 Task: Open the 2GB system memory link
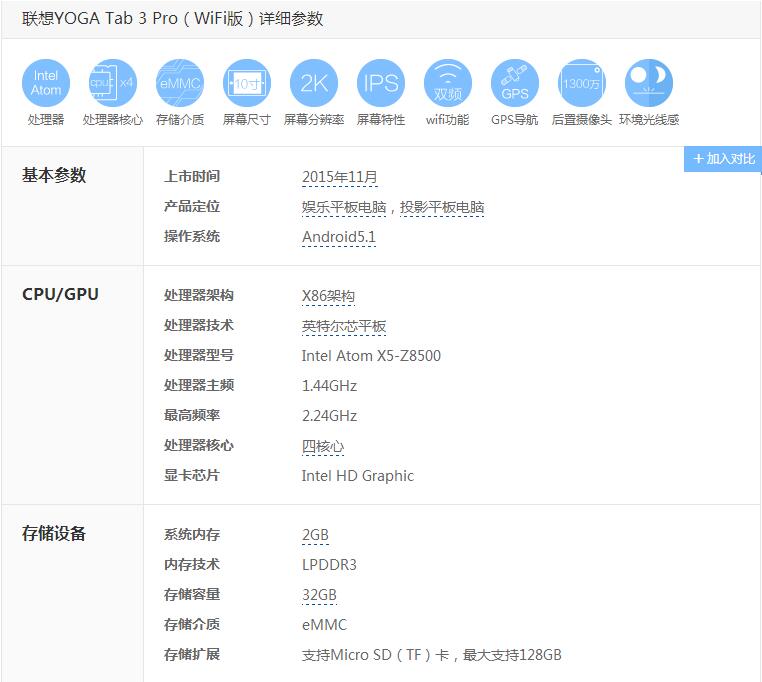315,535
